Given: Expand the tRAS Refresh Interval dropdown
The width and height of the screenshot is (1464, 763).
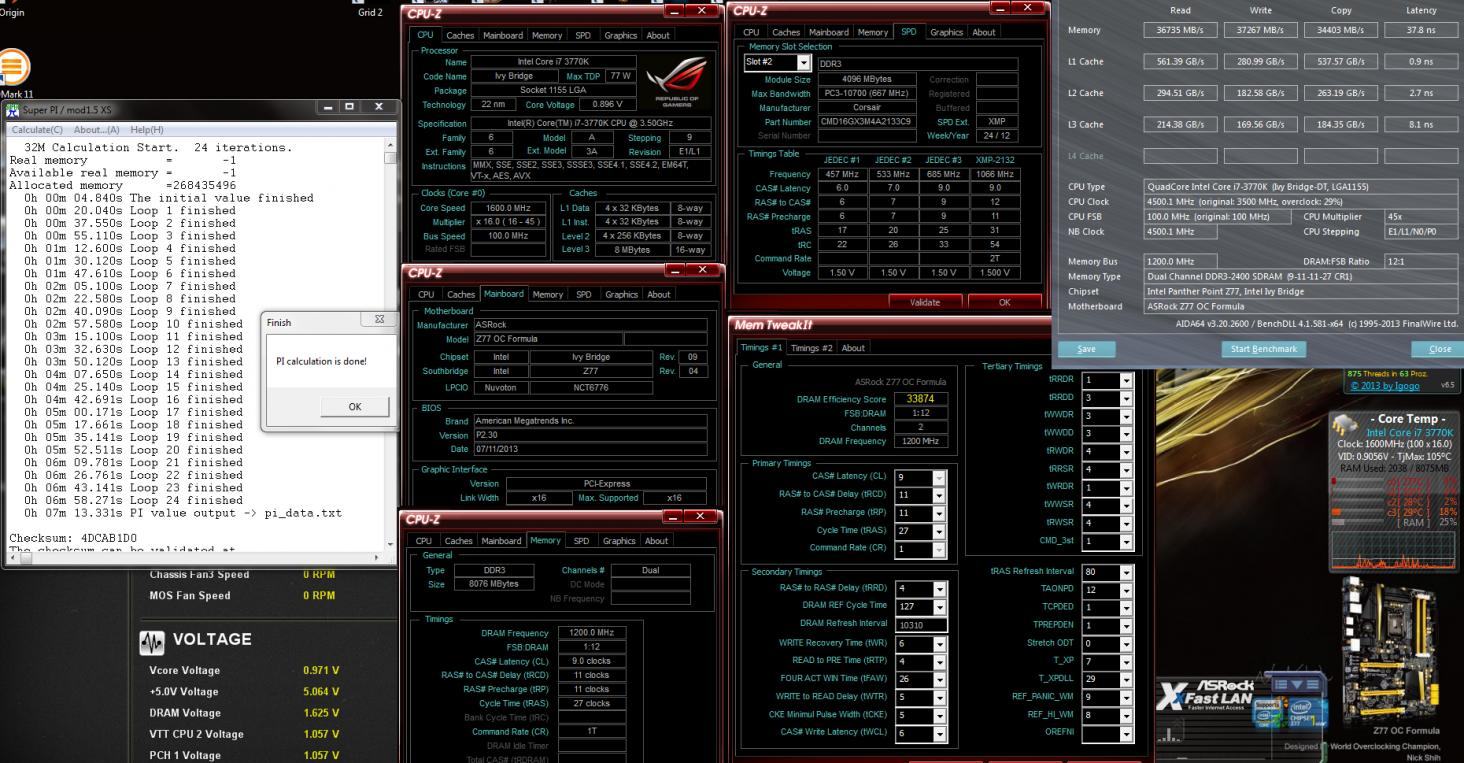Looking at the screenshot, I should [1126, 573].
